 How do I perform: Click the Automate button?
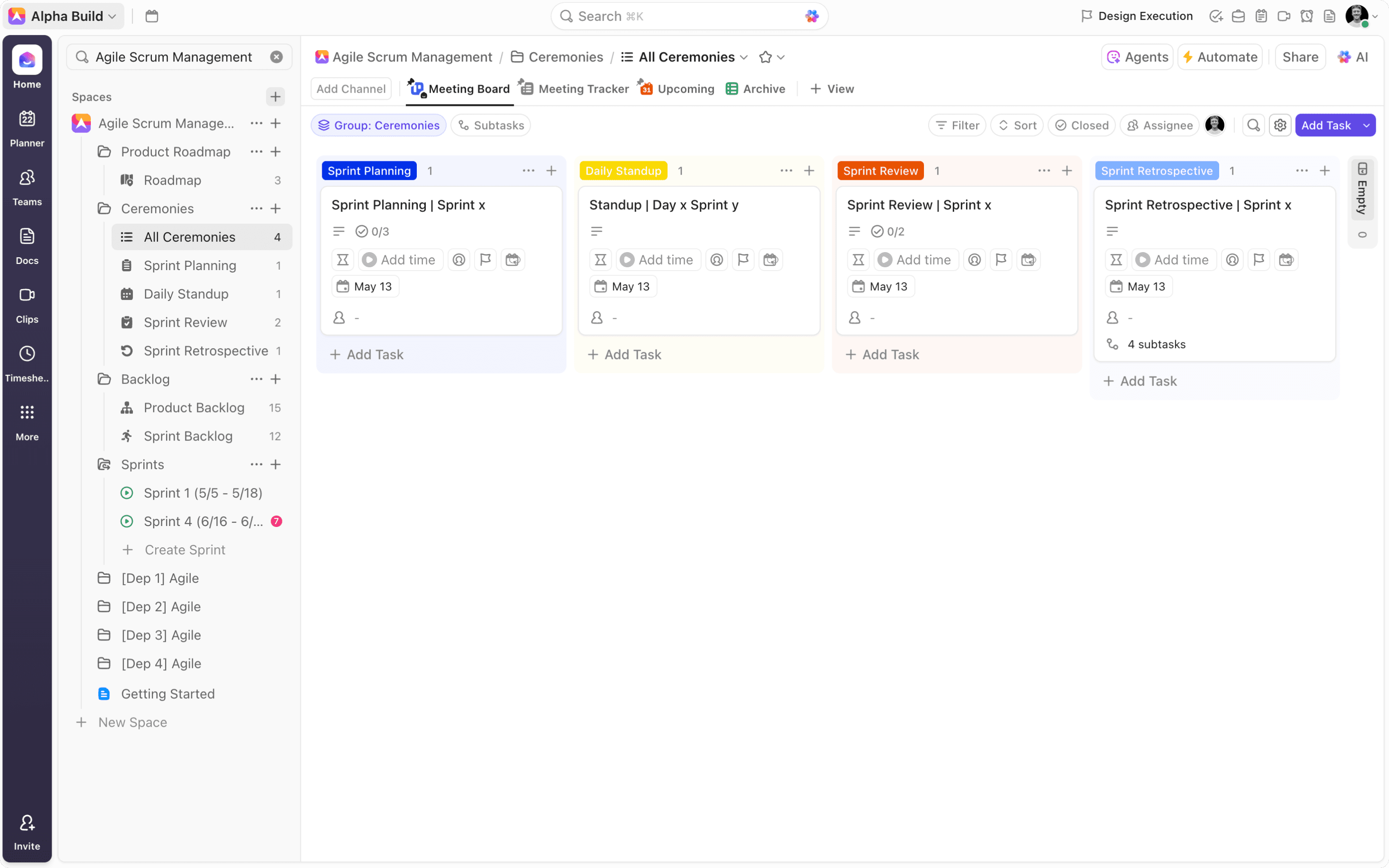[1220, 57]
